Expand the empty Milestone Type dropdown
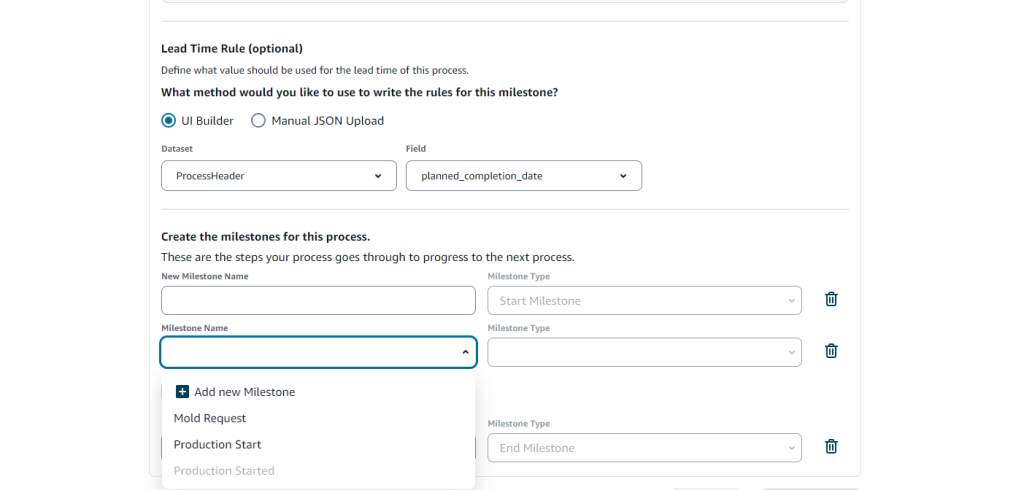1024x490 pixels. (x=644, y=352)
